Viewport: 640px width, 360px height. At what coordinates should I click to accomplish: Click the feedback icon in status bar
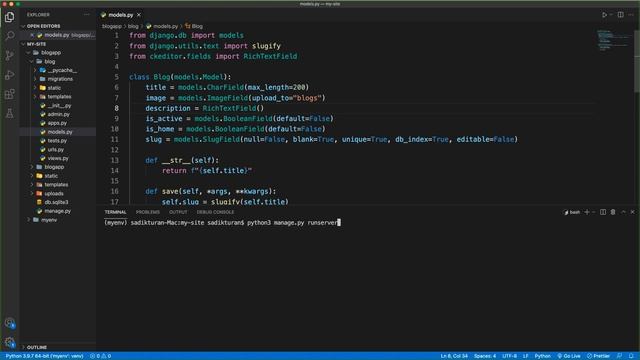tap(620, 356)
